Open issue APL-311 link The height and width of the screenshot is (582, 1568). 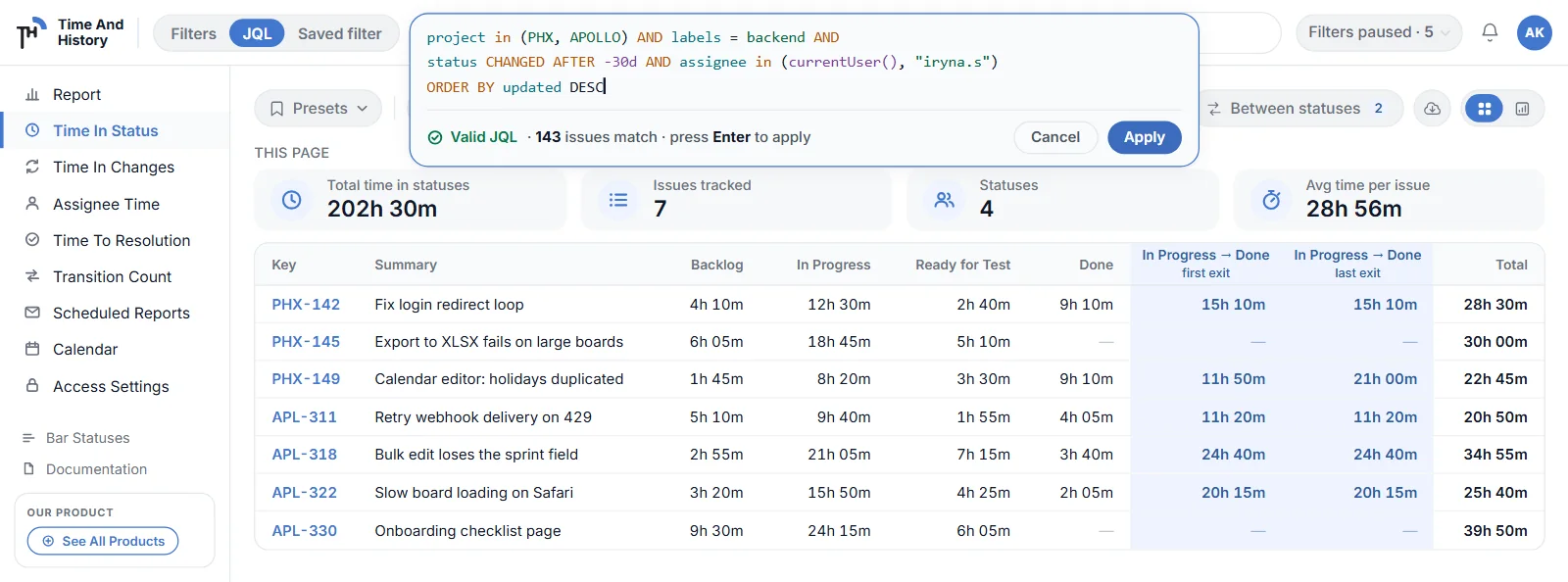pos(304,417)
